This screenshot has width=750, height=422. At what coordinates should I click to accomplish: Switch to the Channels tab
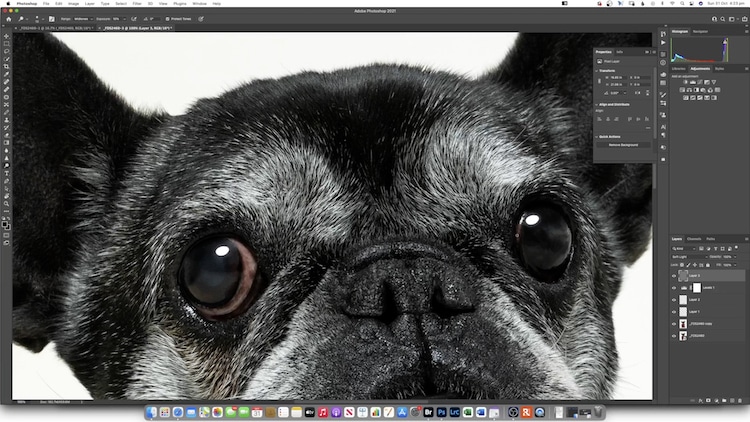click(694, 238)
